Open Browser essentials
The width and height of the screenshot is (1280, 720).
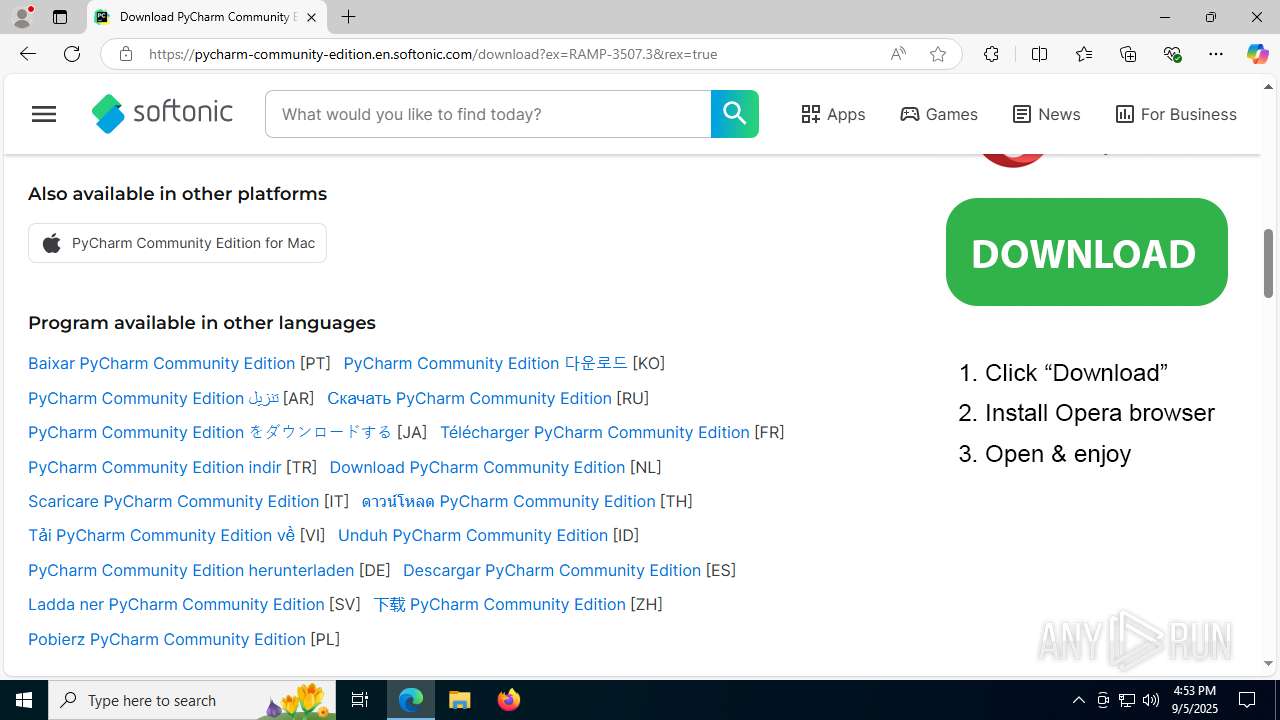coord(1172,54)
